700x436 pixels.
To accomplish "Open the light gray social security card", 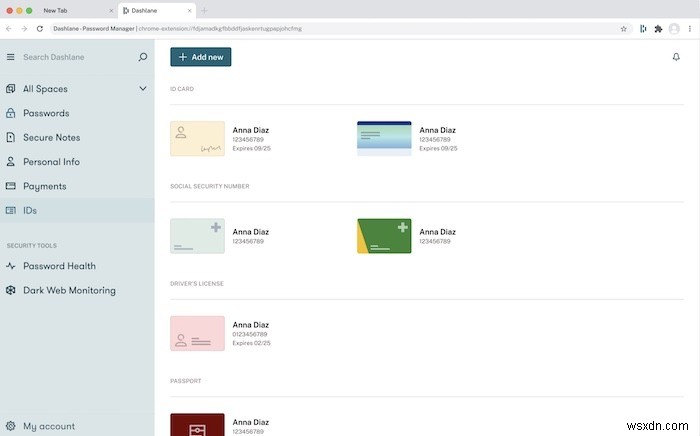I will pos(197,236).
